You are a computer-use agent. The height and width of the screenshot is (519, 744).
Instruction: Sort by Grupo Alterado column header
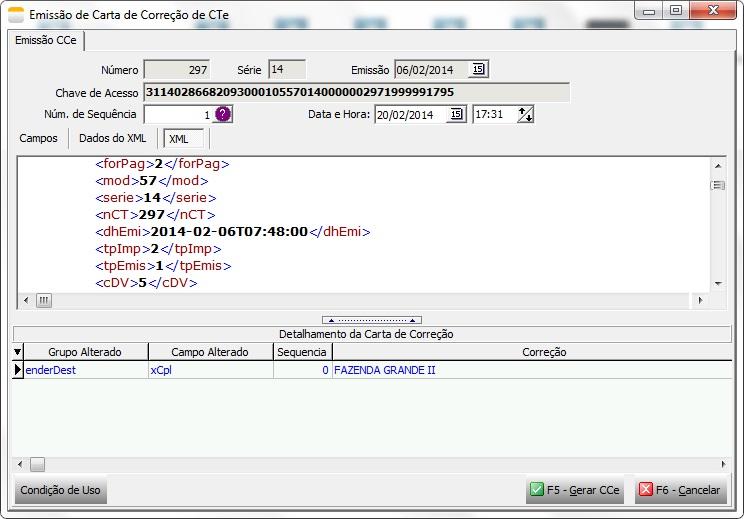[85, 352]
